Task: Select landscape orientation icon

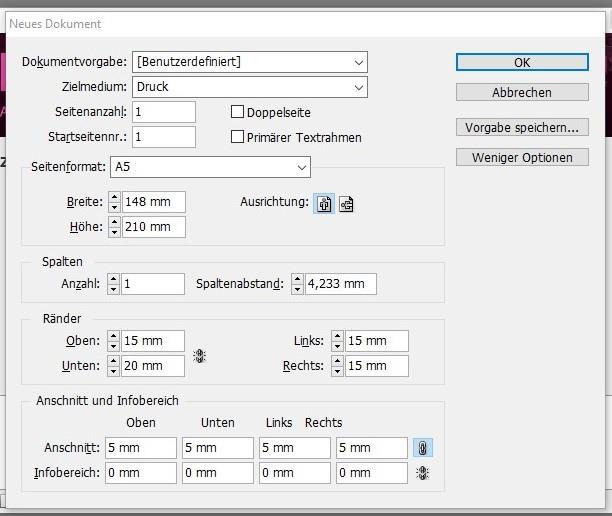Action: 346,204
